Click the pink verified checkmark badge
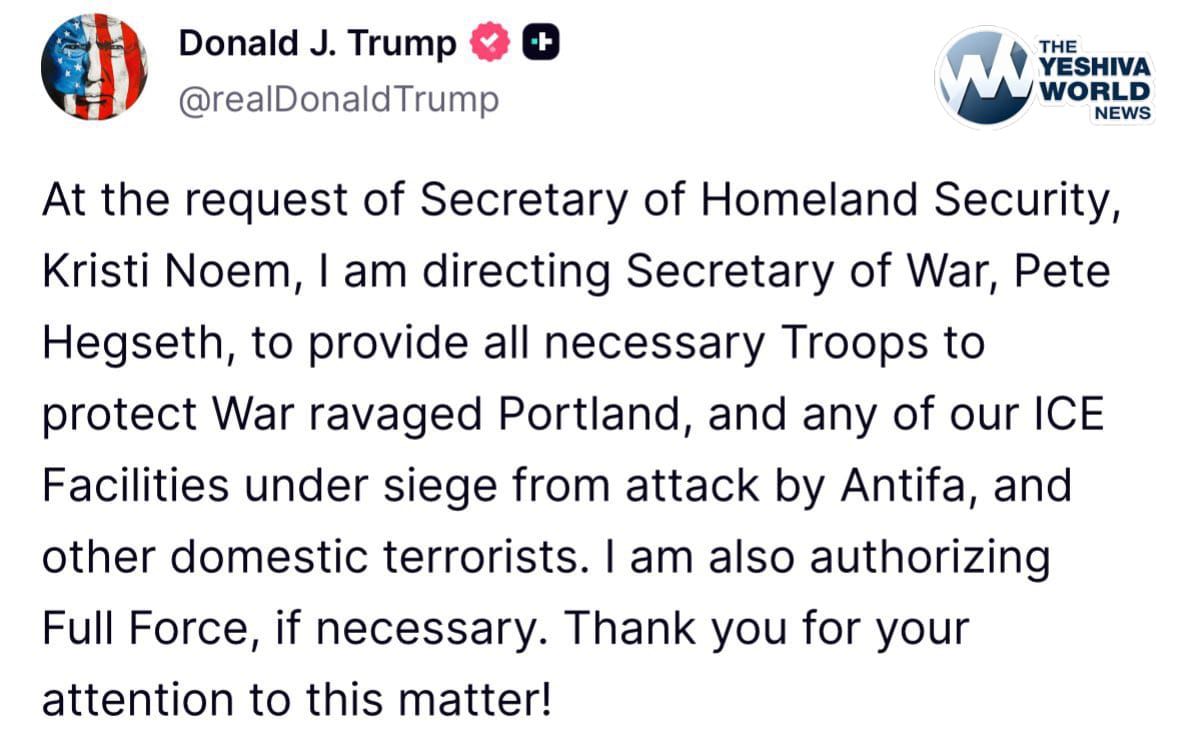The height and width of the screenshot is (750, 1179). [491, 44]
